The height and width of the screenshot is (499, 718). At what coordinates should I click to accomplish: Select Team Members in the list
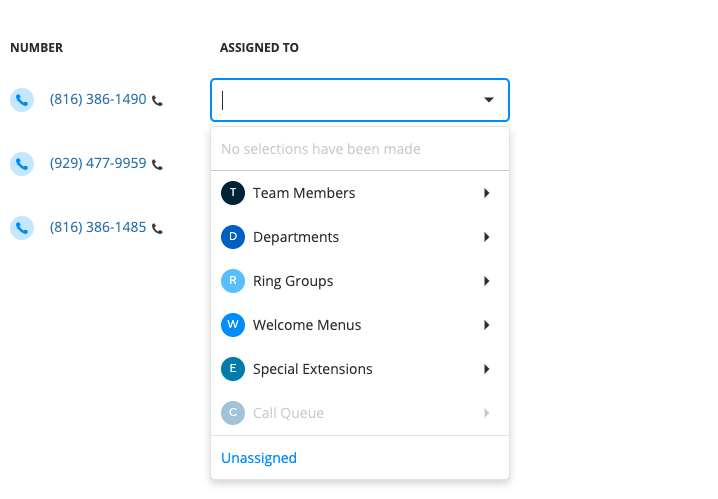[x=359, y=193]
